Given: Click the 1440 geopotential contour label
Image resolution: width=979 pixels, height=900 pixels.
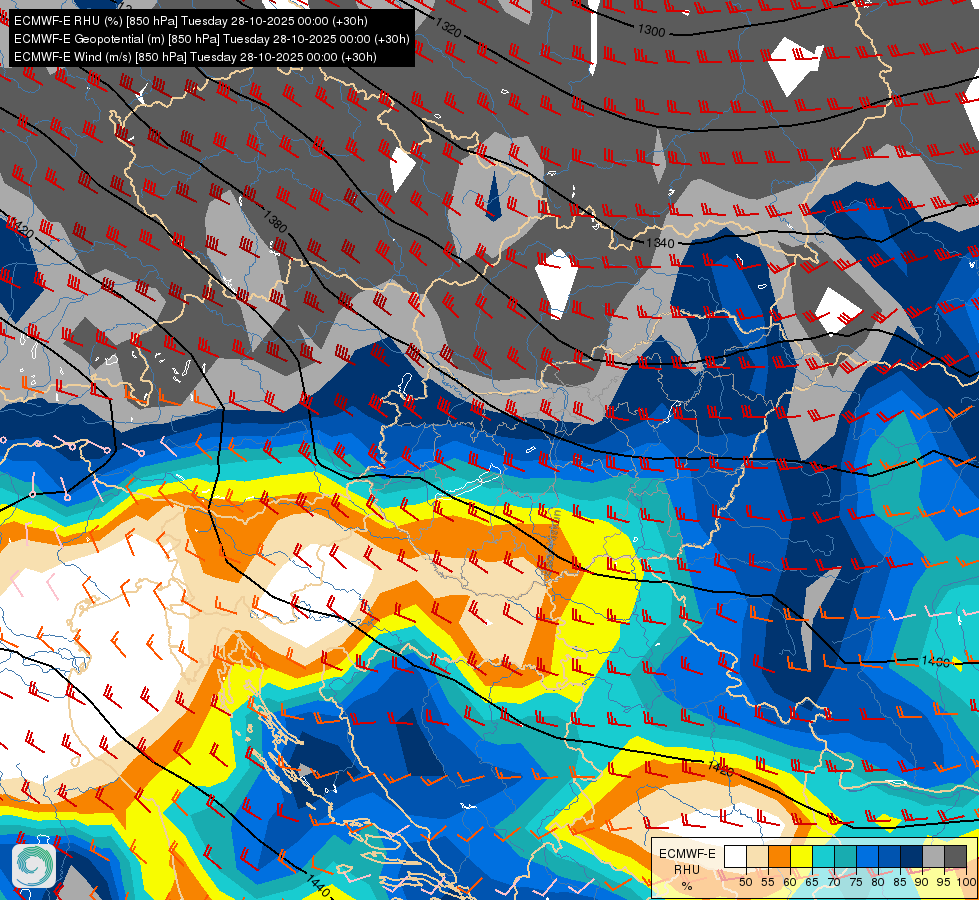Looking at the screenshot, I should pos(319,886).
